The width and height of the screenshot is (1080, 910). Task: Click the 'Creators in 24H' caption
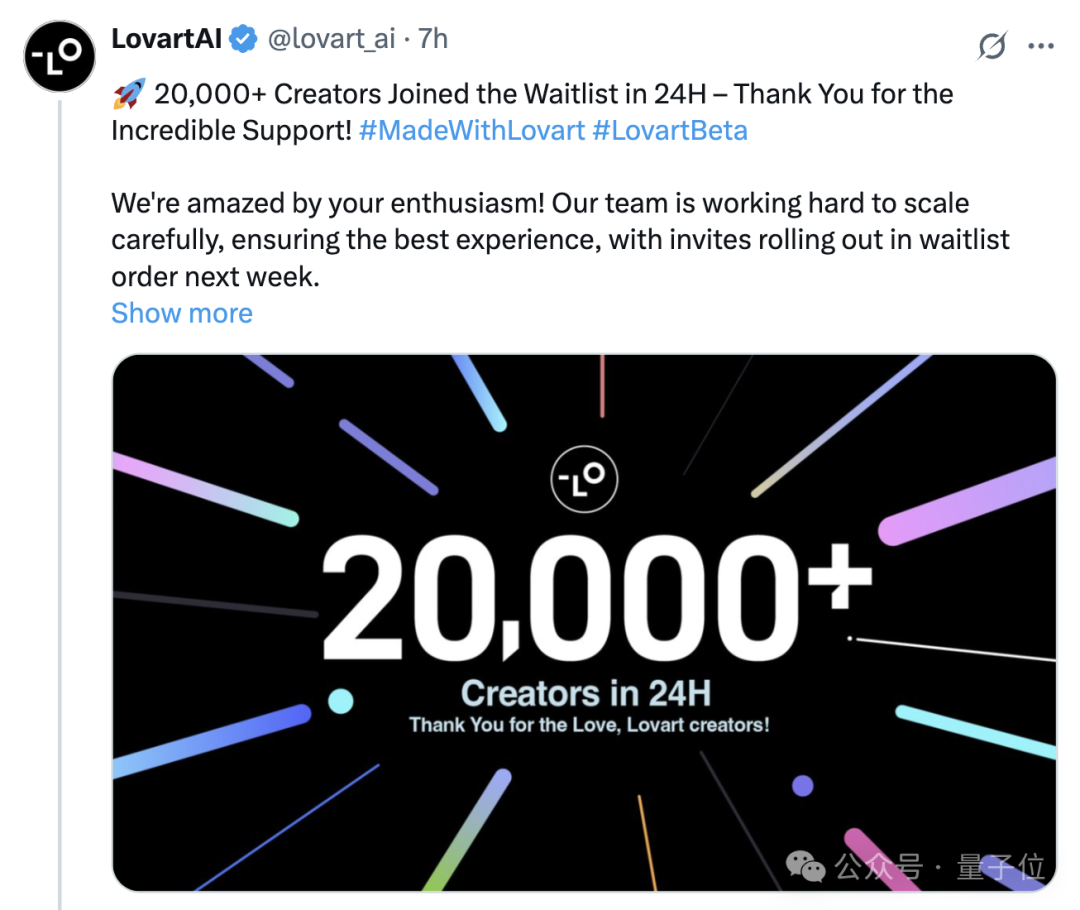tap(586, 693)
